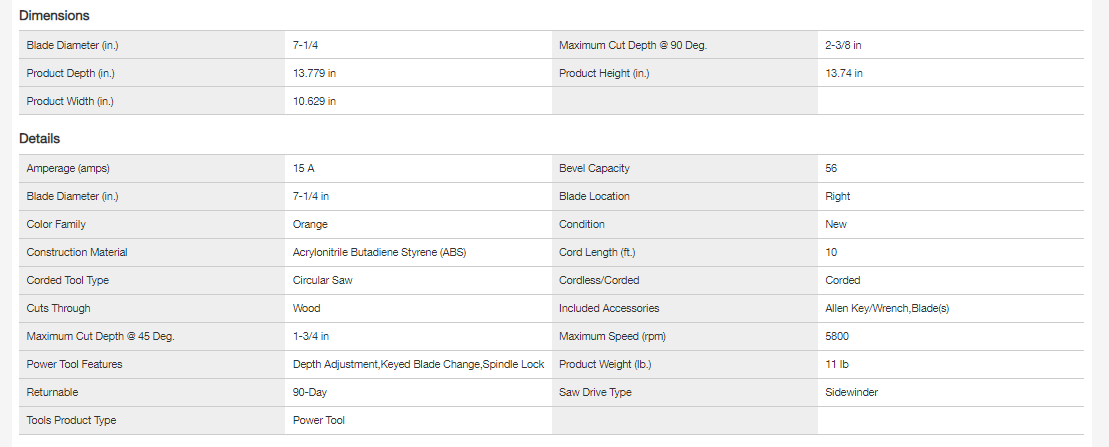Screen dimensions: 1109x447
Task: Select the Blade Location value Right
Action: [x=838, y=196]
